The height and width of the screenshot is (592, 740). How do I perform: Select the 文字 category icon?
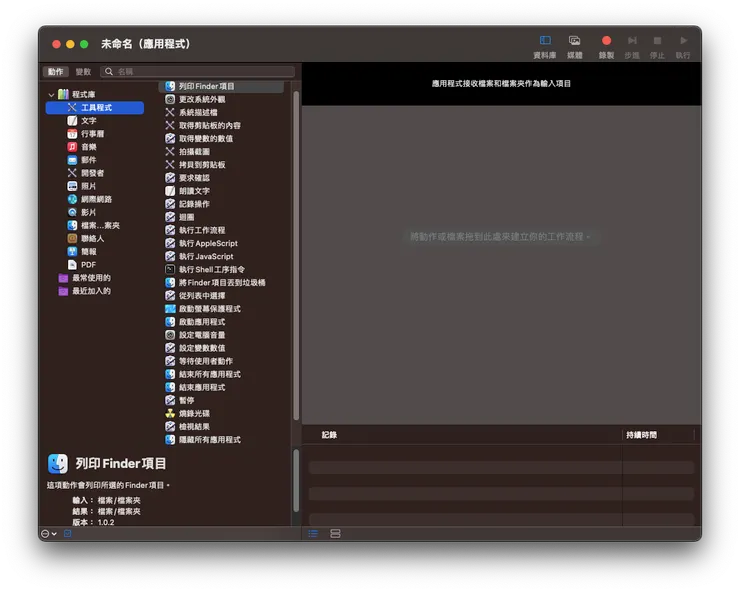point(72,121)
